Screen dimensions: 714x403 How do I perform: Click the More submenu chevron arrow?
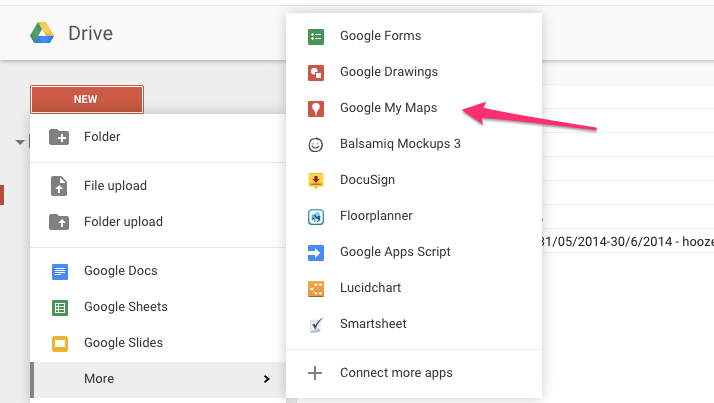267,379
